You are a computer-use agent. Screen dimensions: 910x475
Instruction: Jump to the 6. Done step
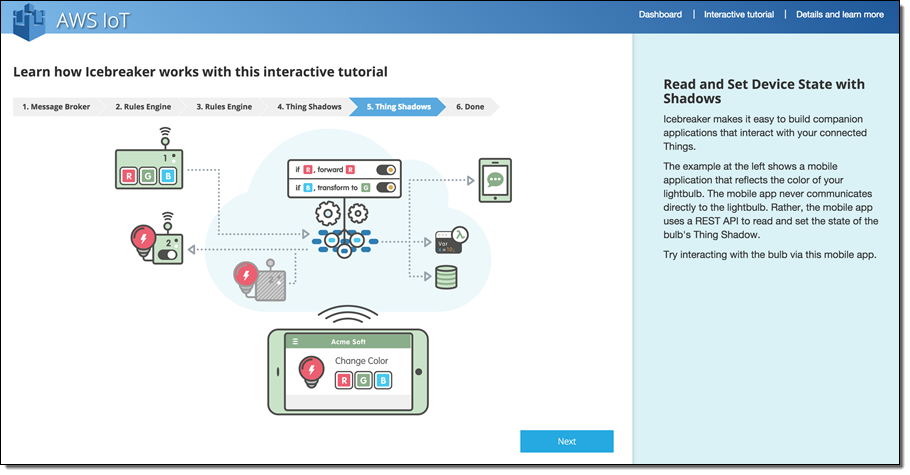click(470, 106)
